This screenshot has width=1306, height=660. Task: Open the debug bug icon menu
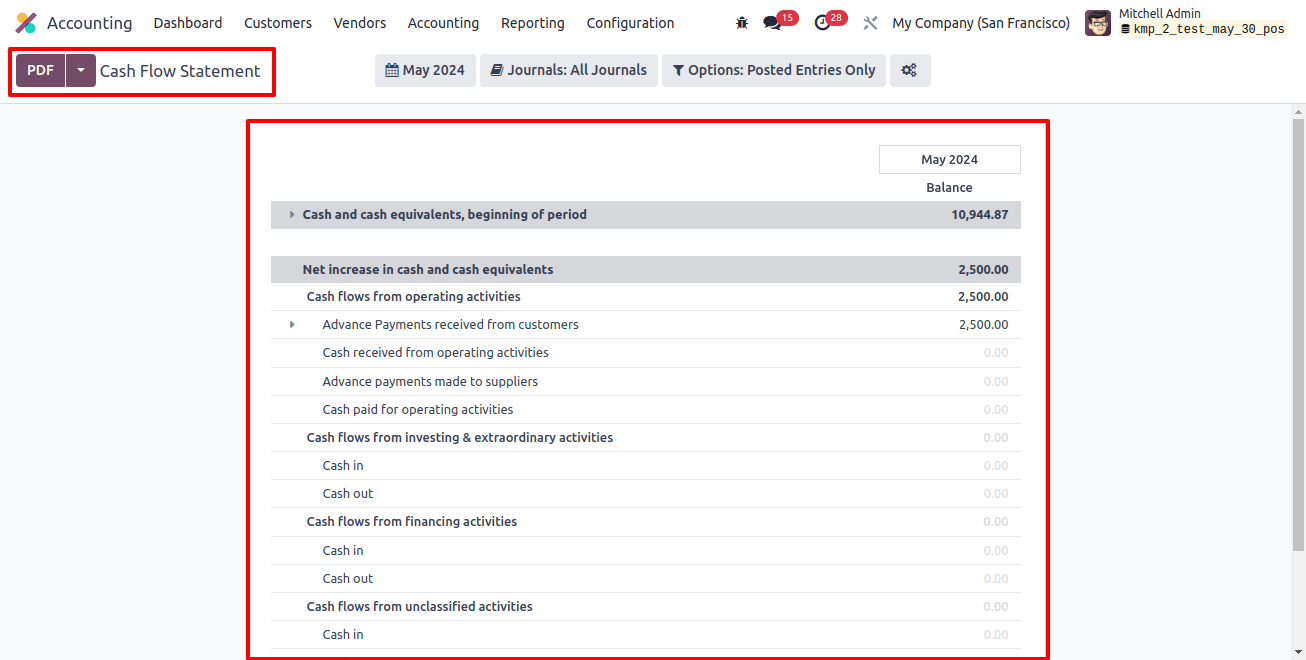(x=742, y=23)
